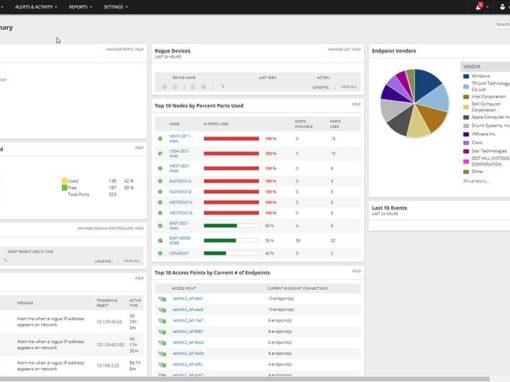Click status icon of node with 39 ports available
The image size is (510, 382).
pyautogui.click(x=160, y=240)
